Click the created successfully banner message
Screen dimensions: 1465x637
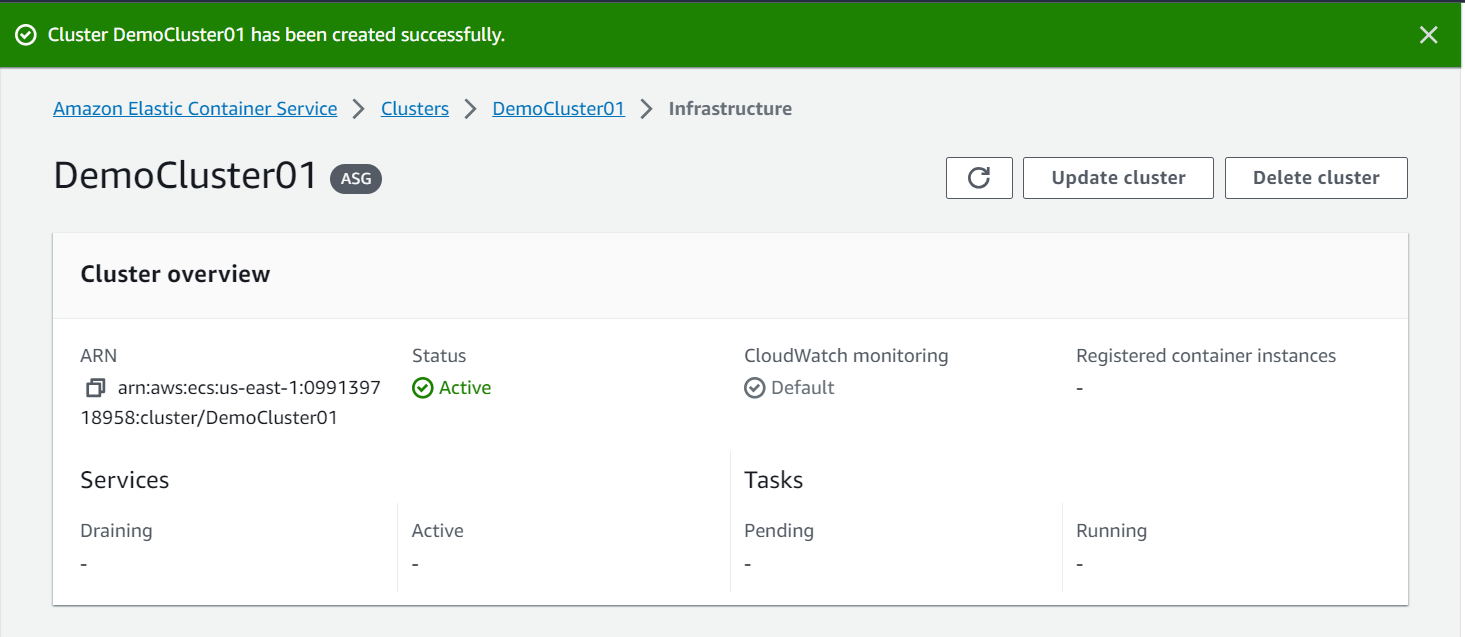276,35
